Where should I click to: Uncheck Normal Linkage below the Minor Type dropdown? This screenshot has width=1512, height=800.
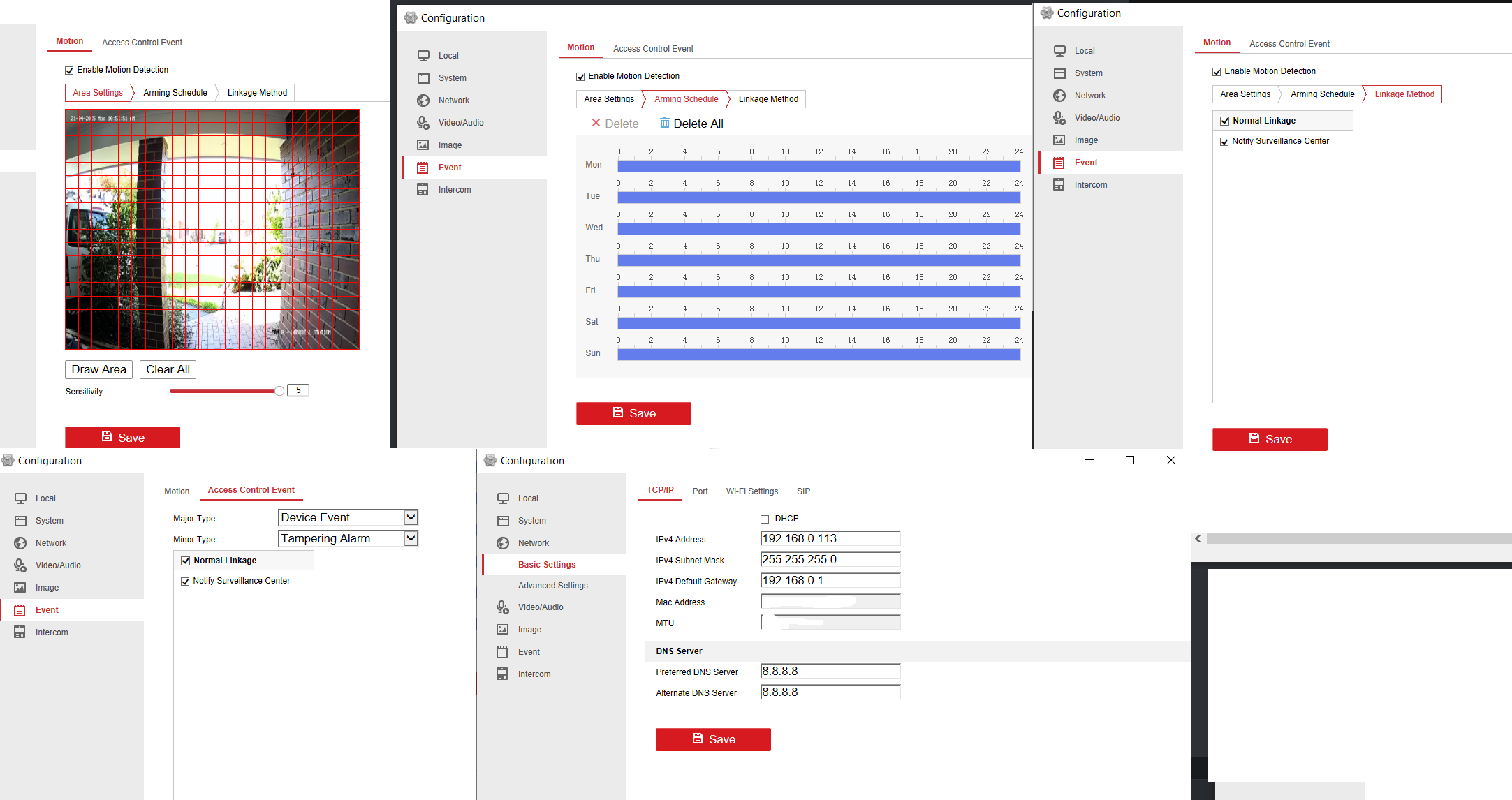pos(186,561)
